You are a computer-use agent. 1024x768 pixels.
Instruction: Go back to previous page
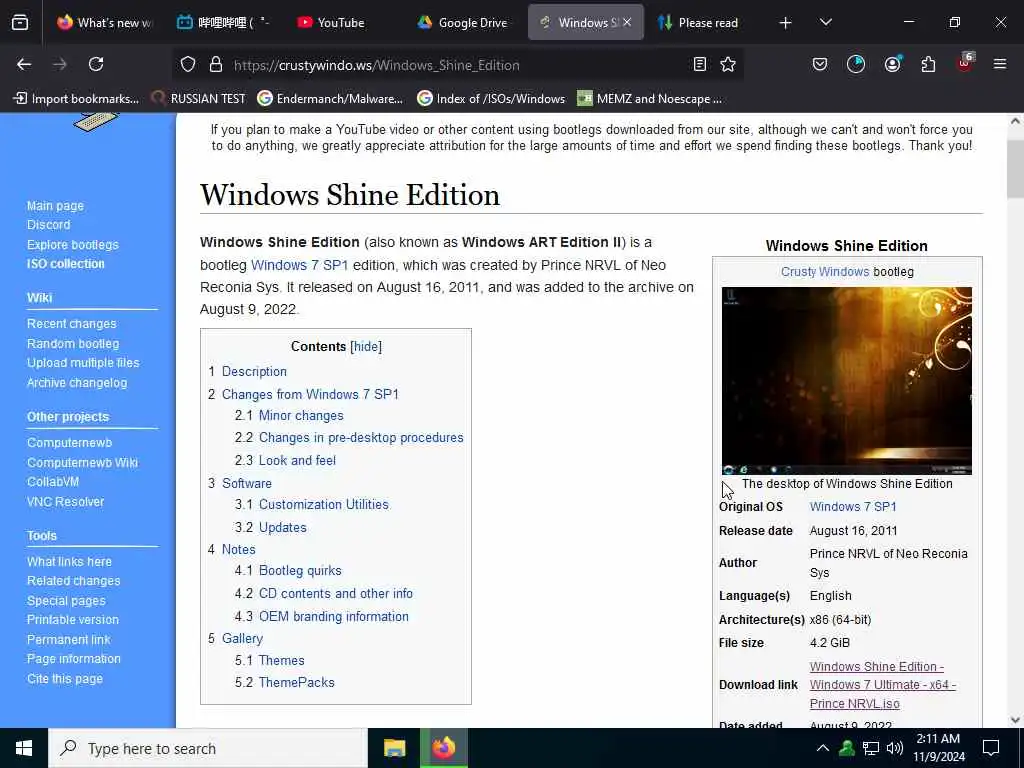click(24, 64)
